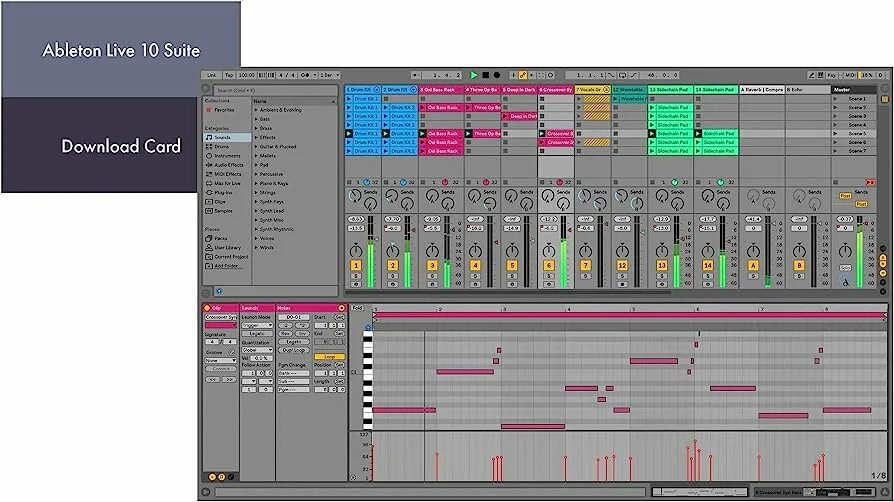This screenshot has width=894, height=502.
Task: Select the 3 Oxi Bass Rack track header
Action: click(x=441, y=90)
